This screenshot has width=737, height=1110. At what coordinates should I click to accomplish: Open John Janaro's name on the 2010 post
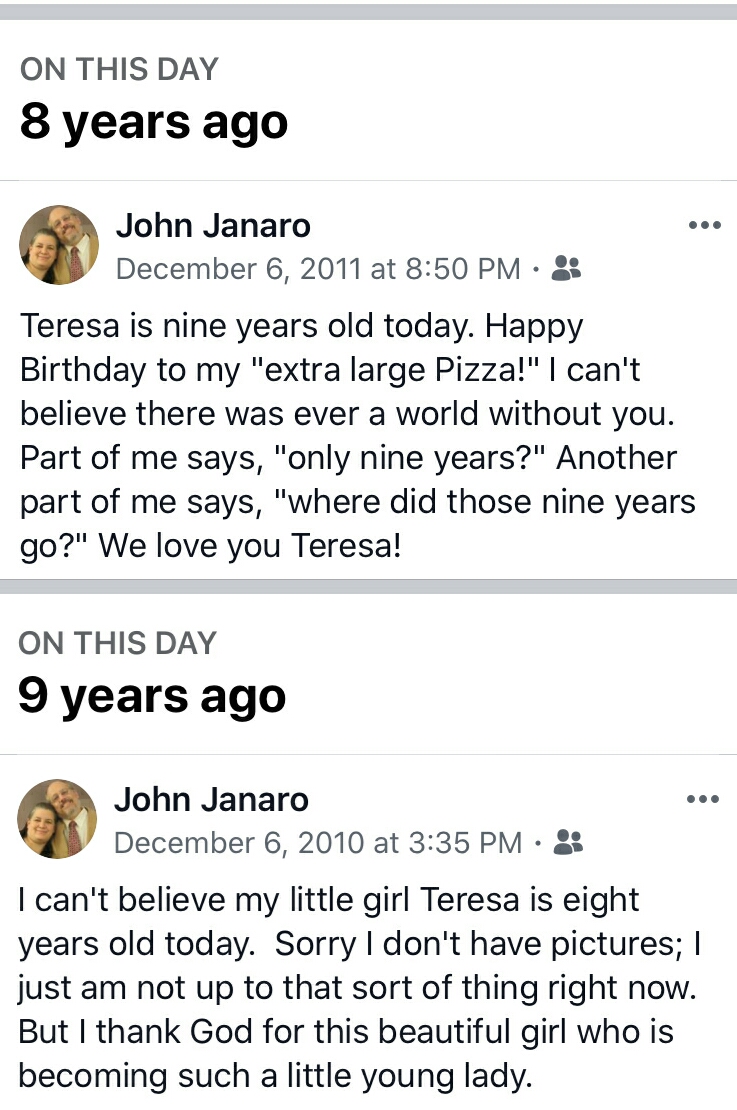tap(212, 799)
